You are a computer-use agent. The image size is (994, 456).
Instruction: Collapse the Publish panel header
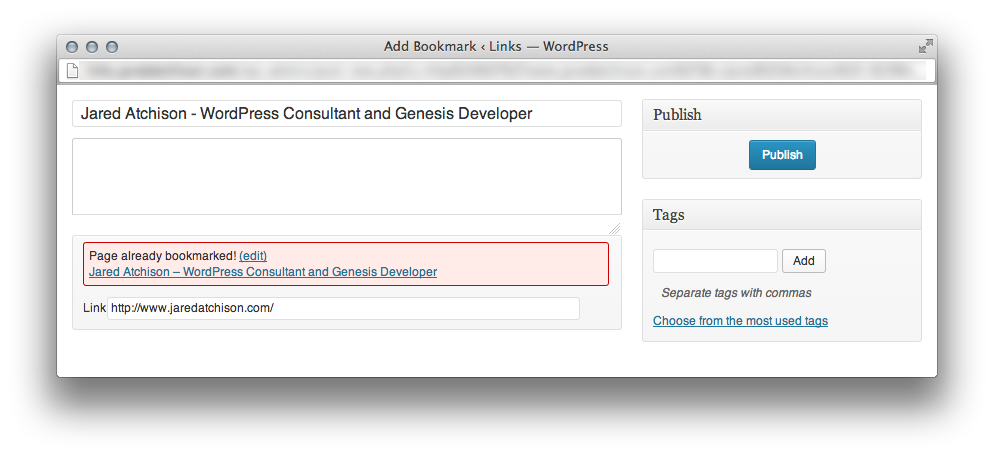pyautogui.click(x=781, y=115)
